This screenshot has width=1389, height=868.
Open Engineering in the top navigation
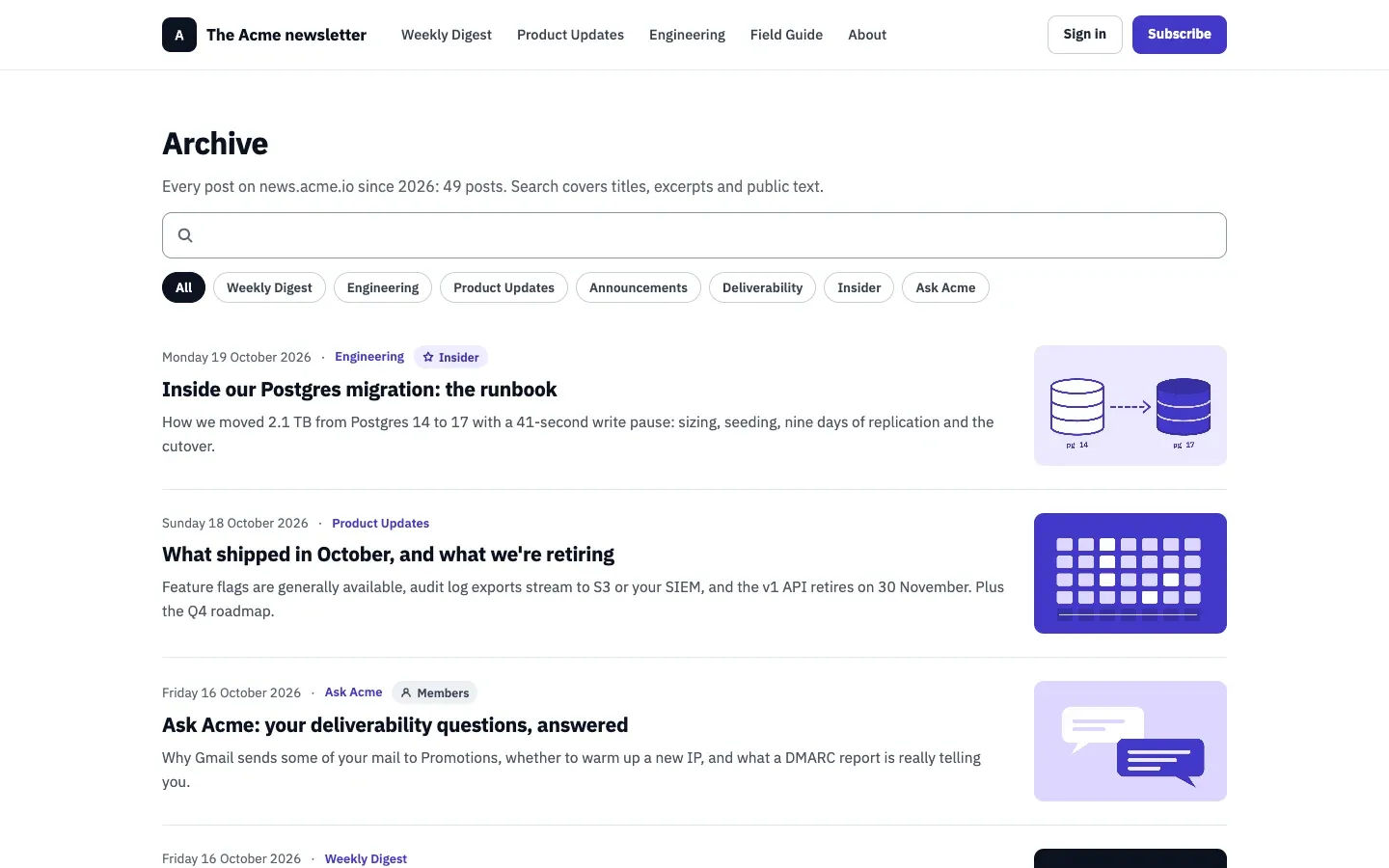pyautogui.click(x=687, y=35)
